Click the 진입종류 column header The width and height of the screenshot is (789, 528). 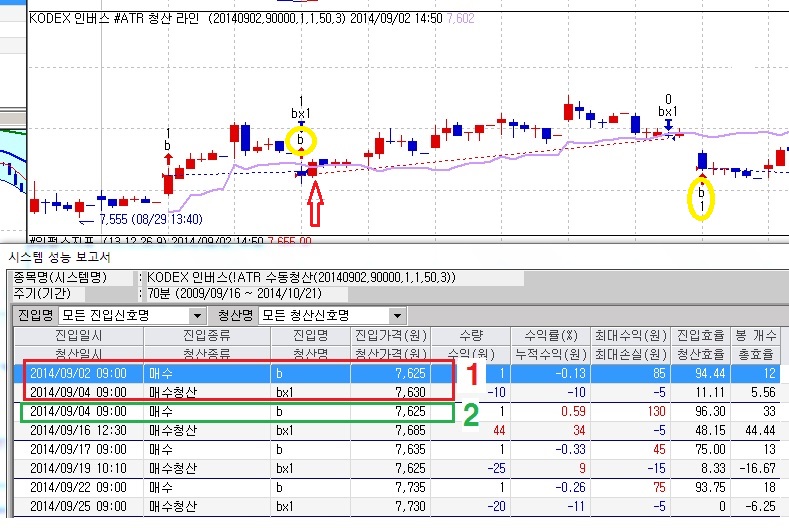pyautogui.click(x=207, y=335)
